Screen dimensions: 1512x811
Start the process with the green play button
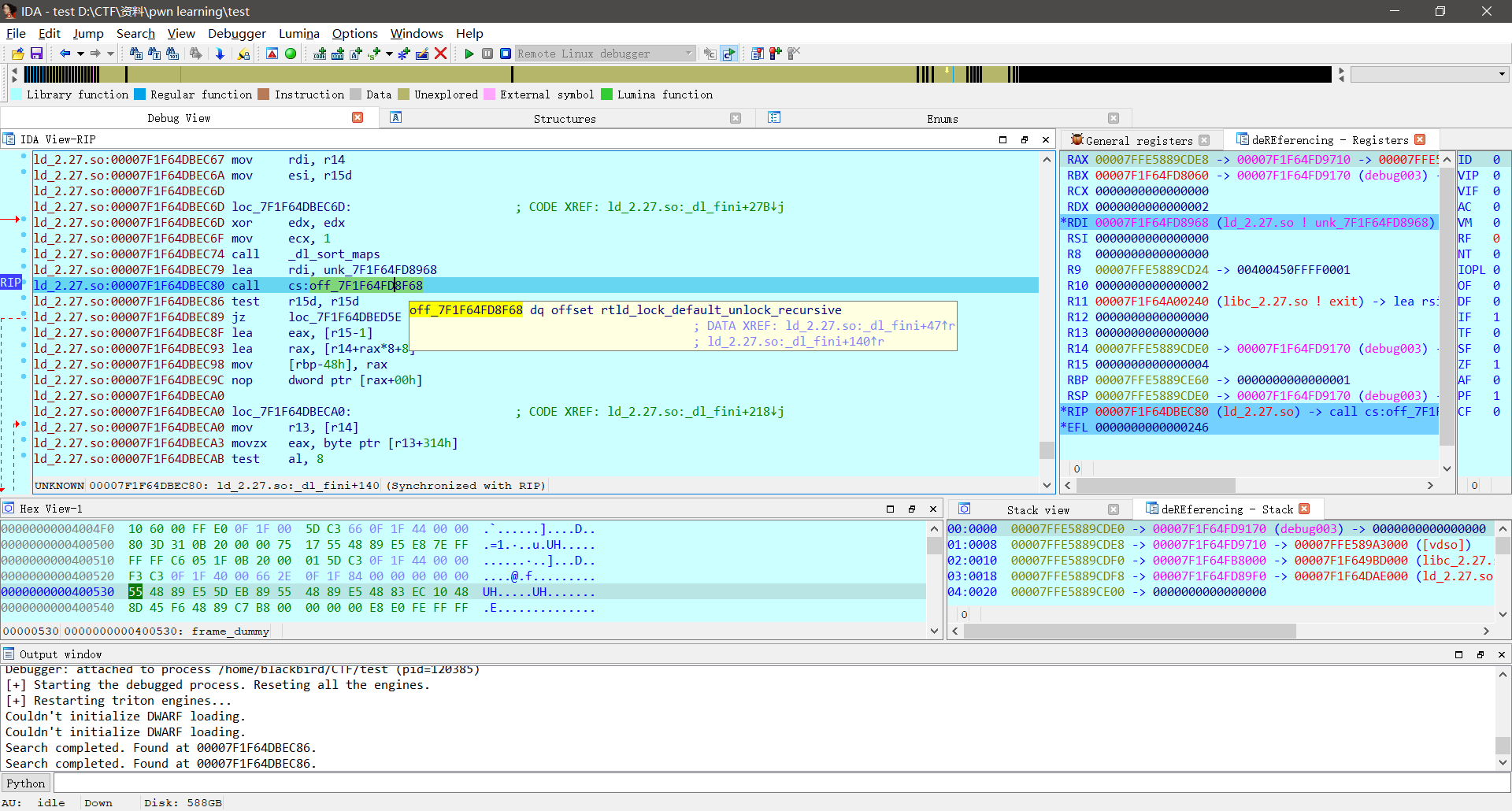[469, 54]
